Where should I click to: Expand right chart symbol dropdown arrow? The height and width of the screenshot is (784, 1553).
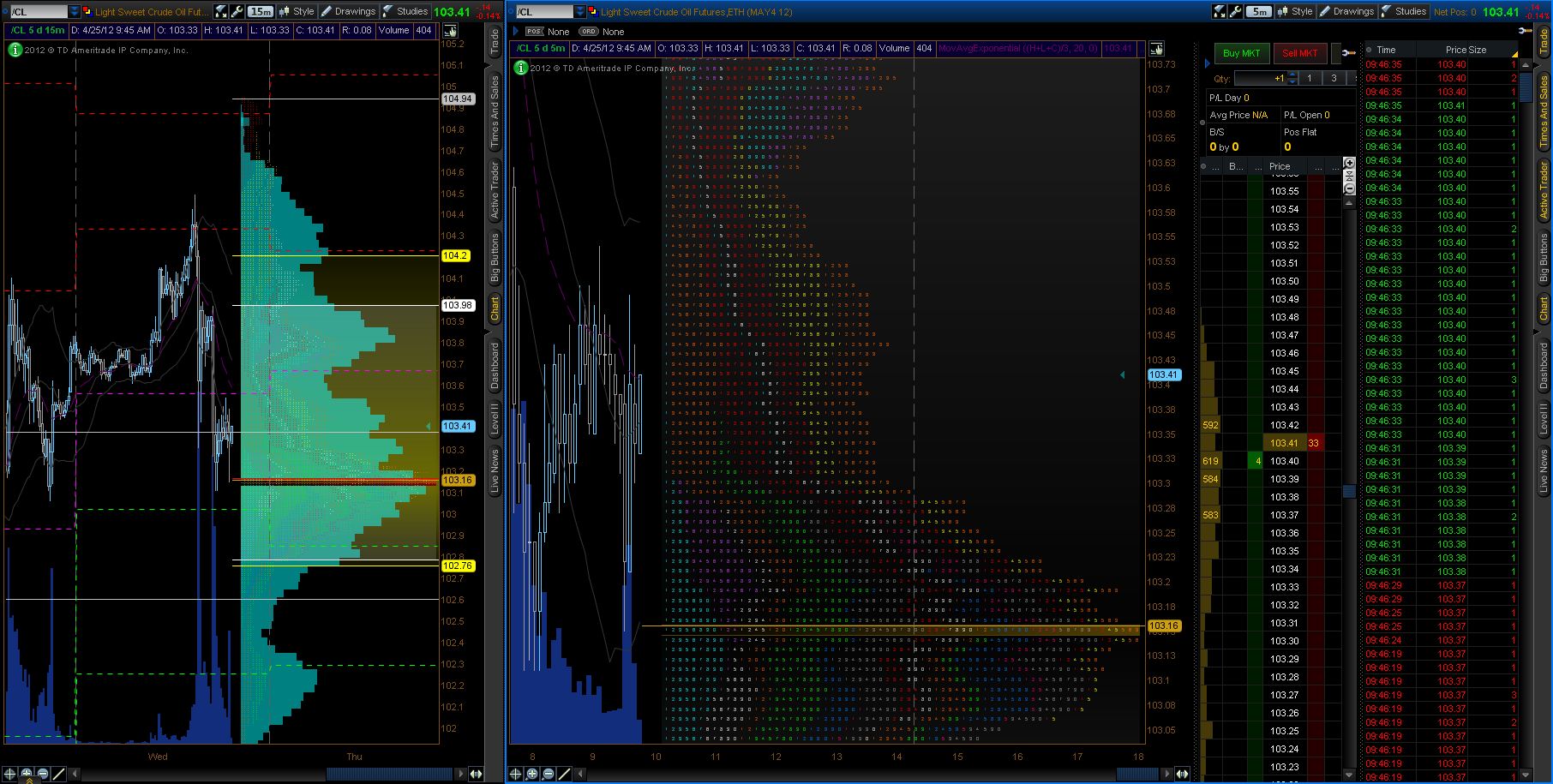pos(580,11)
